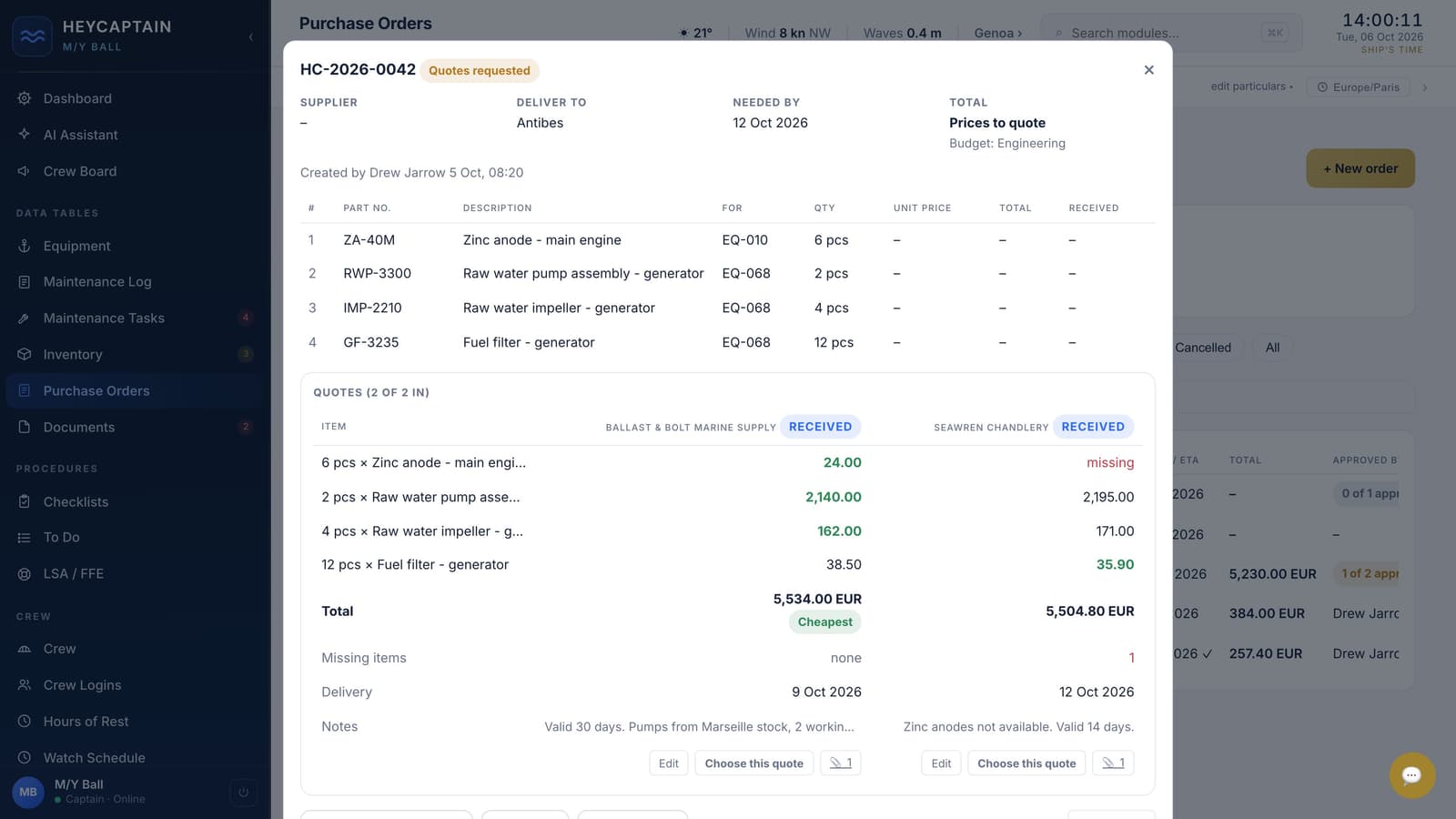
Task: Open Crew Logins menu item
Action: coord(82,685)
